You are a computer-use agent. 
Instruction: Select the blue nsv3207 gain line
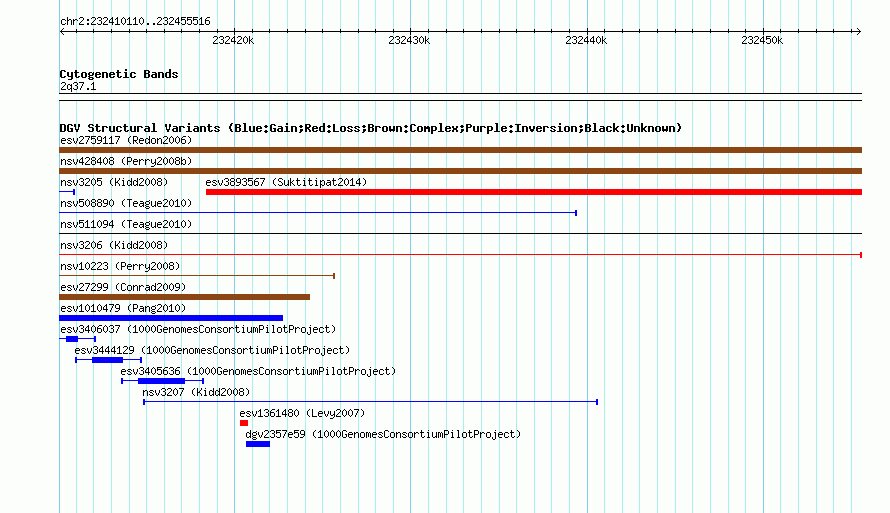pos(371,402)
